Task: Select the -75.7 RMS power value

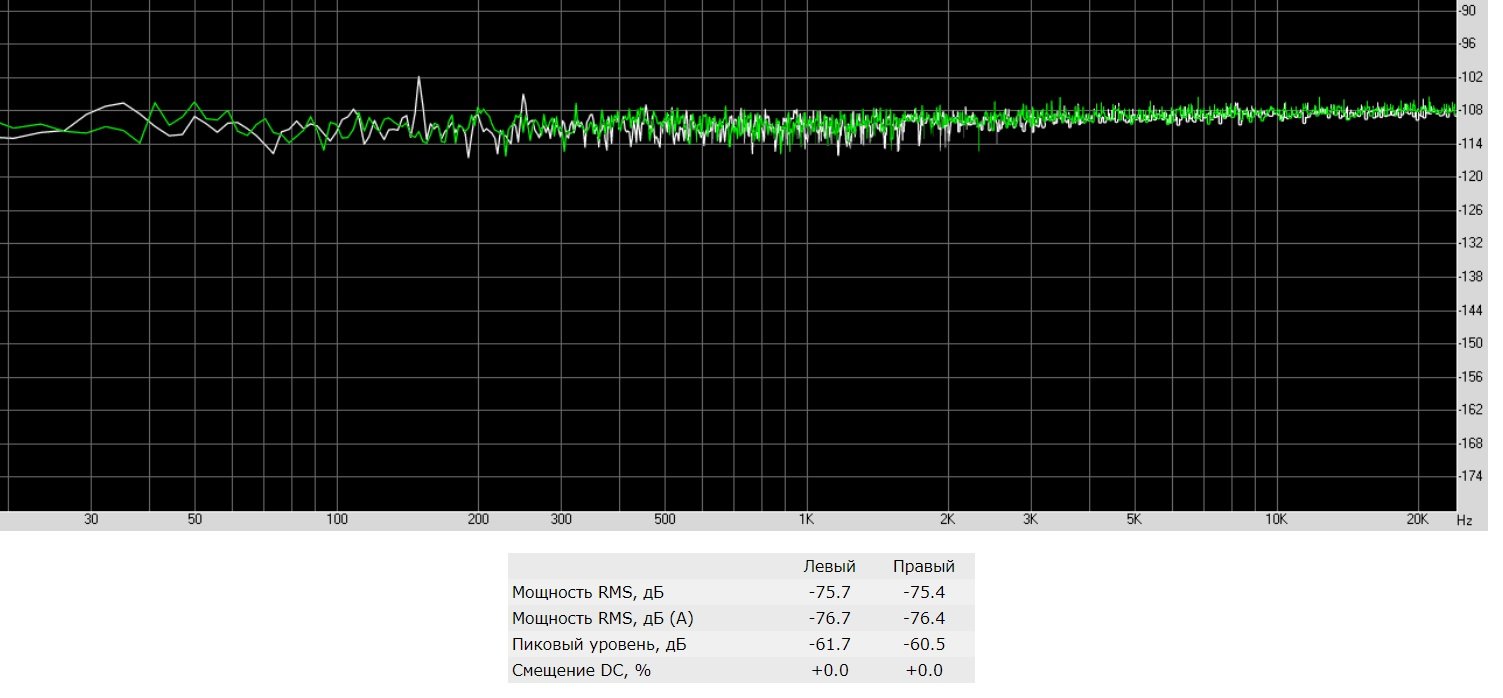Action: click(x=829, y=592)
